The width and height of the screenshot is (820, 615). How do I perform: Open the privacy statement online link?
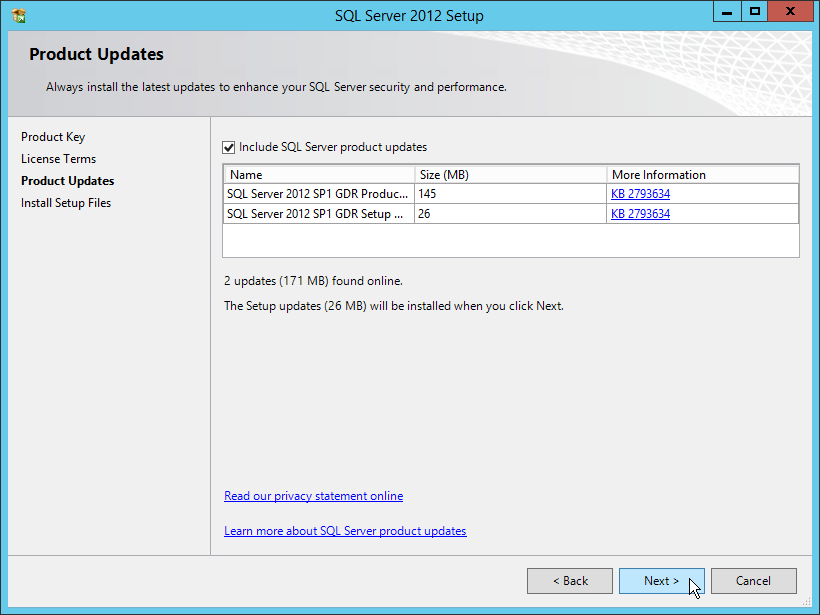tap(313, 495)
